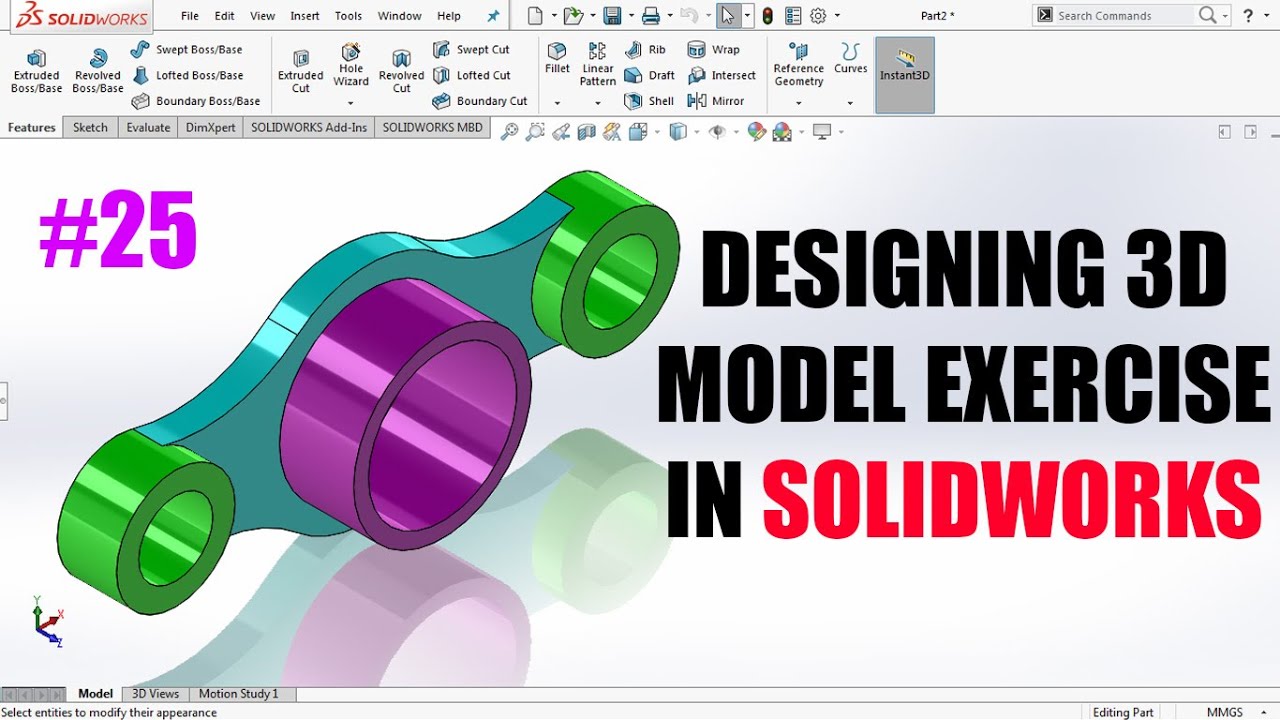The image size is (1280, 720).
Task: Expand the Fillet dropdown arrow
Action: [x=557, y=103]
